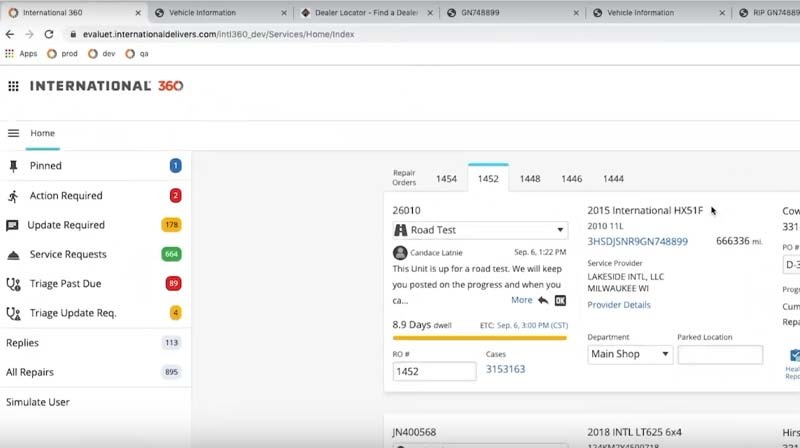The width and height of the screenshot is (800, 448).
Task: Click the Pinned pushpin icon
Action: pos(13,166)
